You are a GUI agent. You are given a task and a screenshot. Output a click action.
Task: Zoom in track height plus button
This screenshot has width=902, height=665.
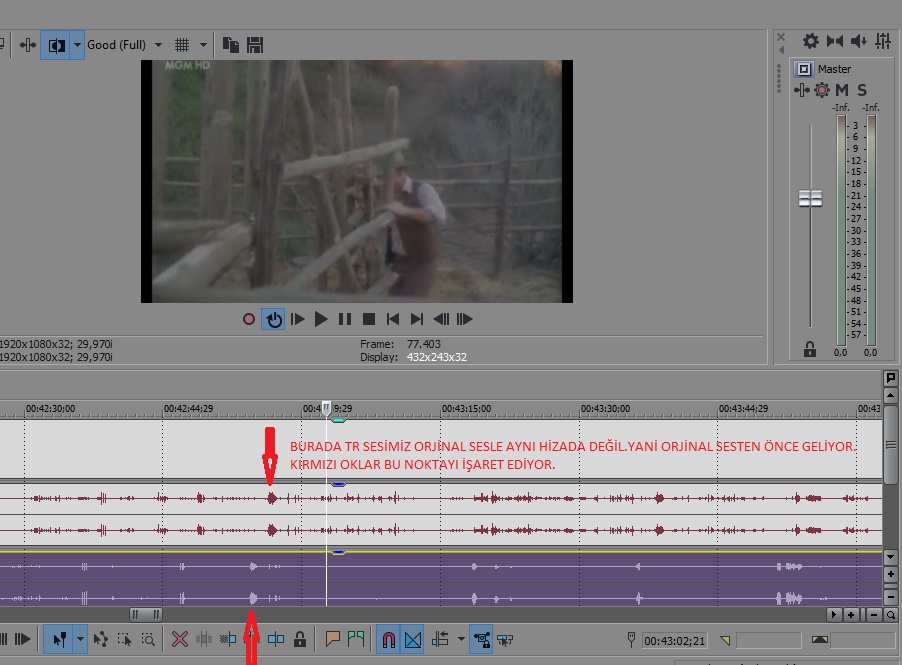[x=890, y=574]
